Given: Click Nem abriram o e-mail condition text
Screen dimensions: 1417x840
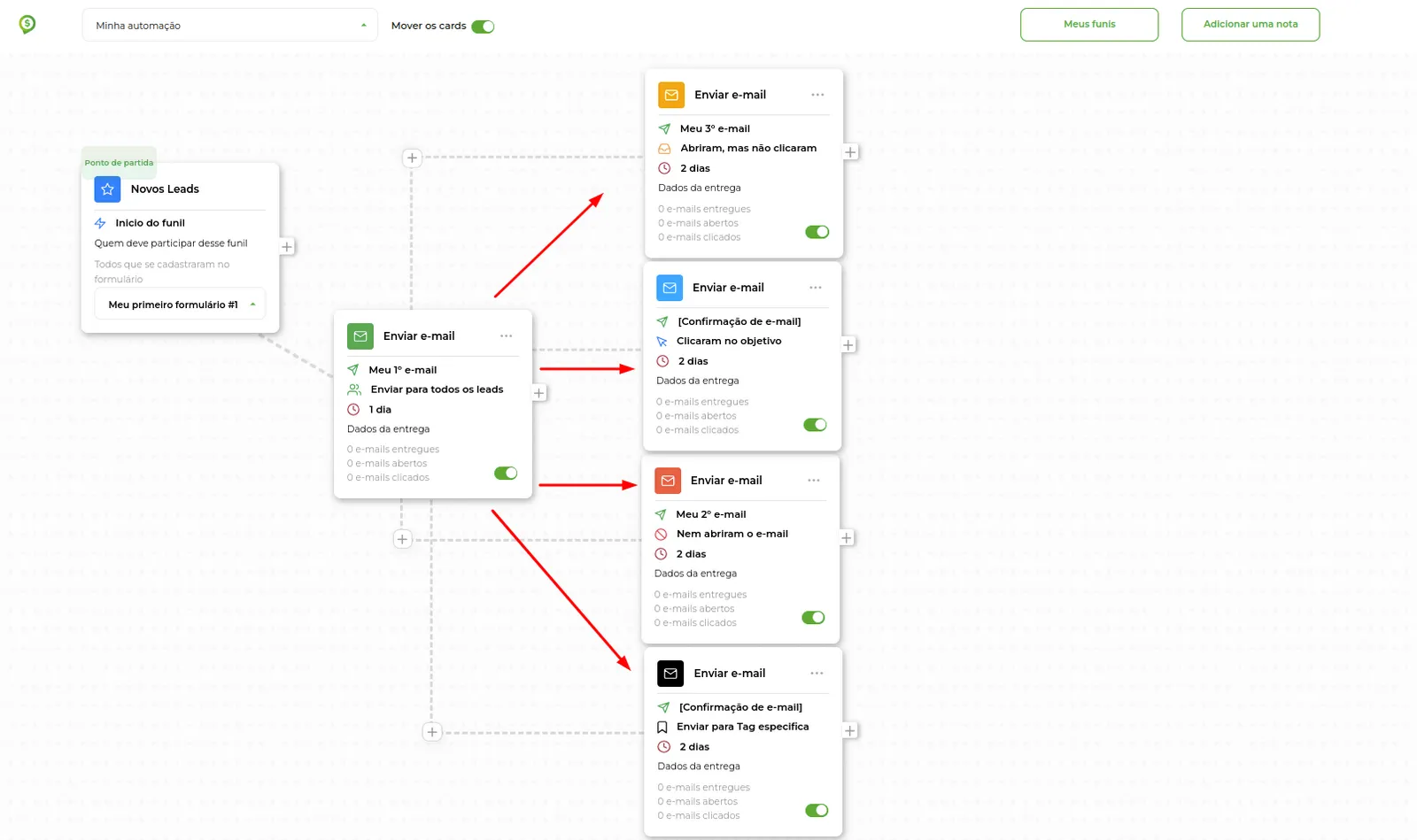Looking at the screenshot, I should tap(732, 535).
